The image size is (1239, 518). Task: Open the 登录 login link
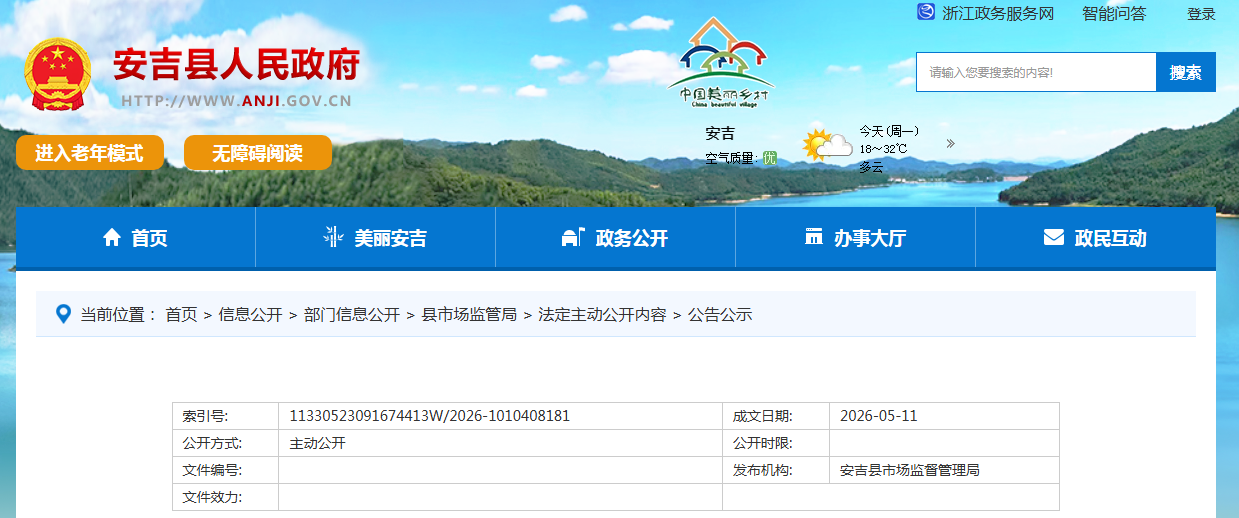point(1201,14)
